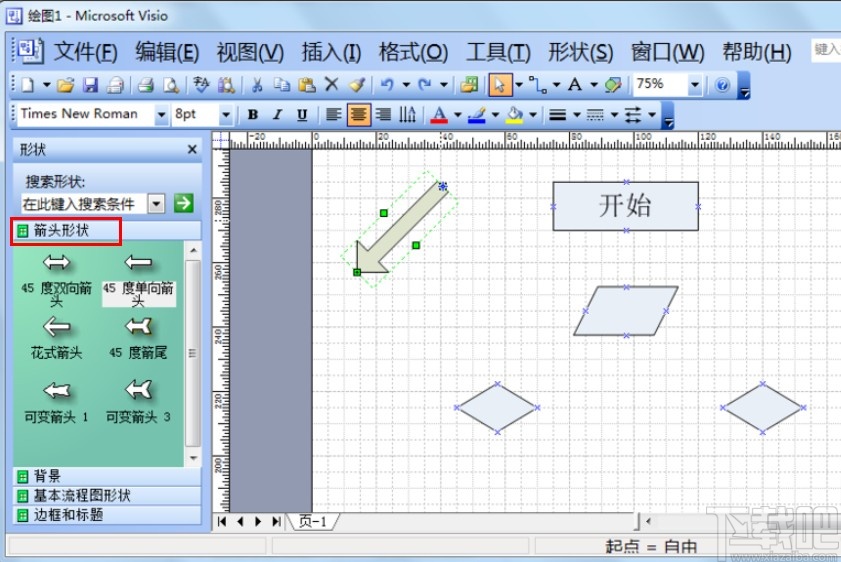Image resolution: width=841 pixels, height=562 pixels.
Task: Select the Connector tool
Action: 537,85
